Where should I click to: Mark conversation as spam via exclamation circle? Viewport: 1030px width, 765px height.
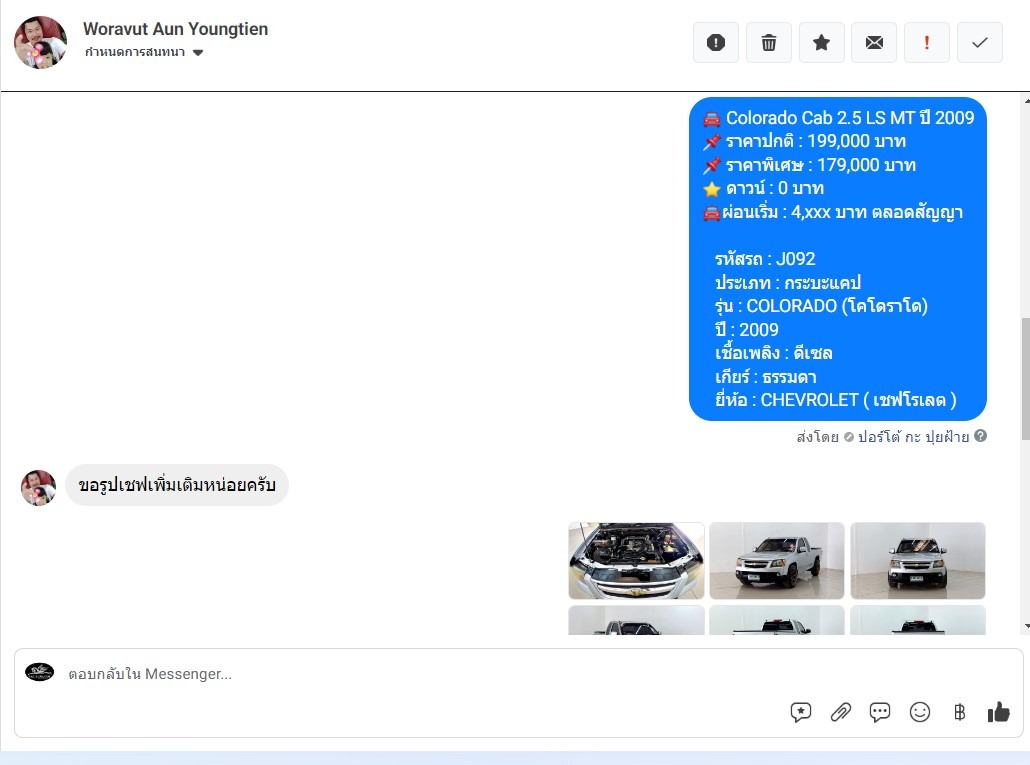(715, 43)
